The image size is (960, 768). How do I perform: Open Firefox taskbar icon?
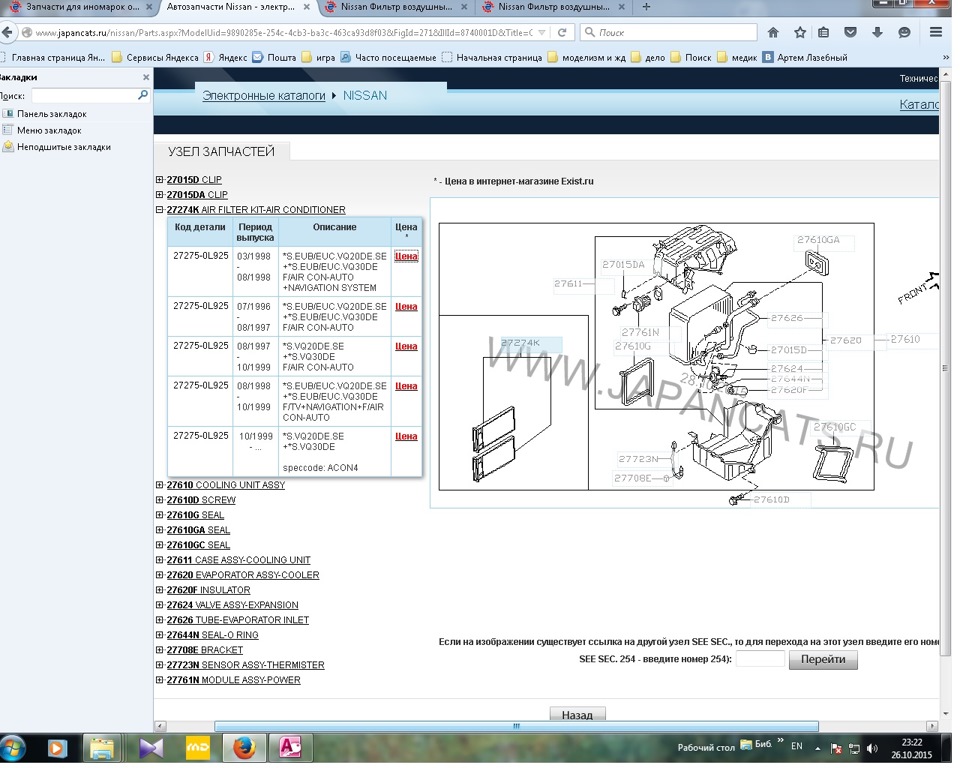(x=244, y=748)
